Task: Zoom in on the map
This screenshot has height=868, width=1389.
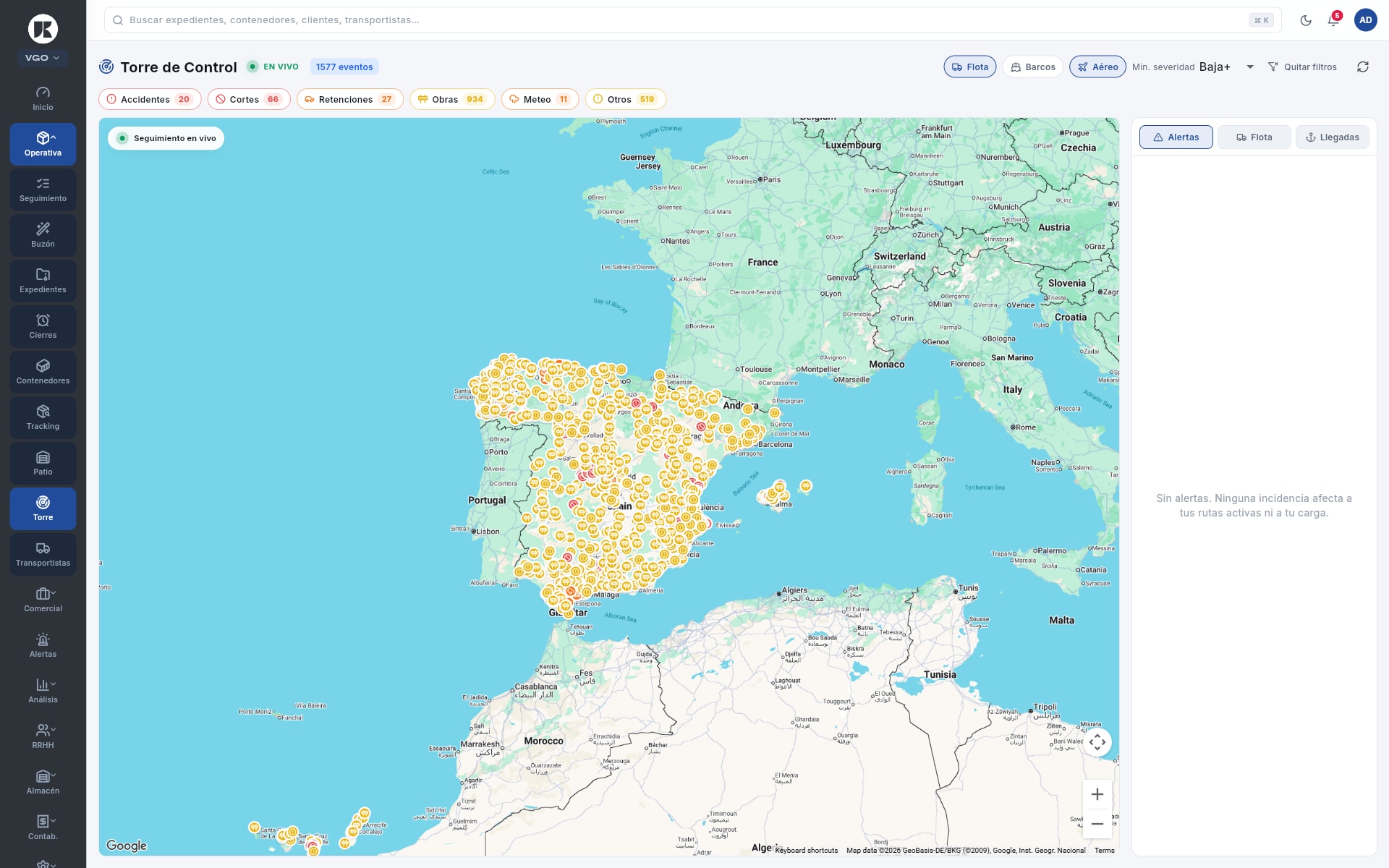Action: pyautogui.click(x=1097, y=794)
